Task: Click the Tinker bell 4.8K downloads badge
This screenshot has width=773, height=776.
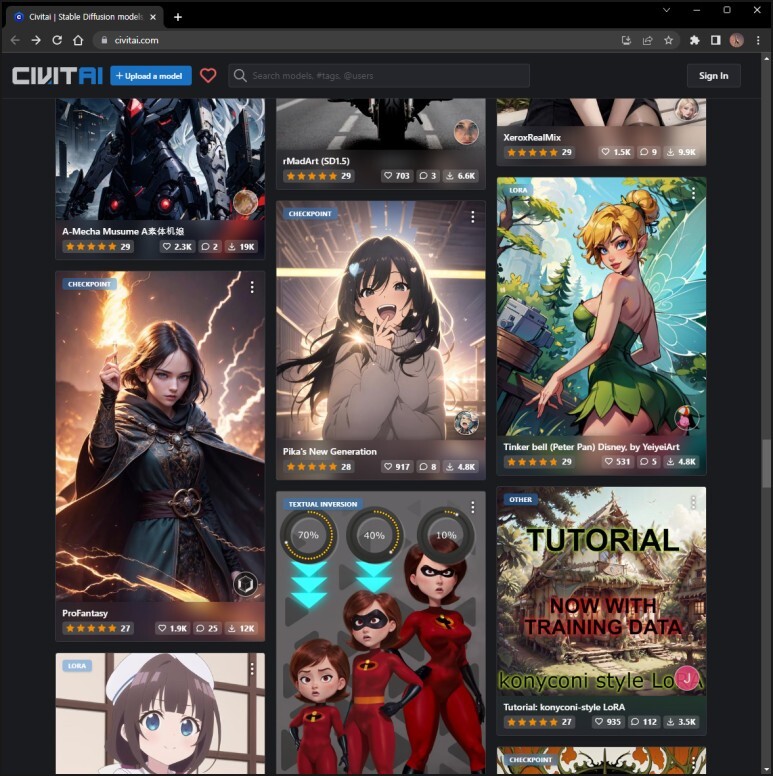Action: tap(681, 462)
